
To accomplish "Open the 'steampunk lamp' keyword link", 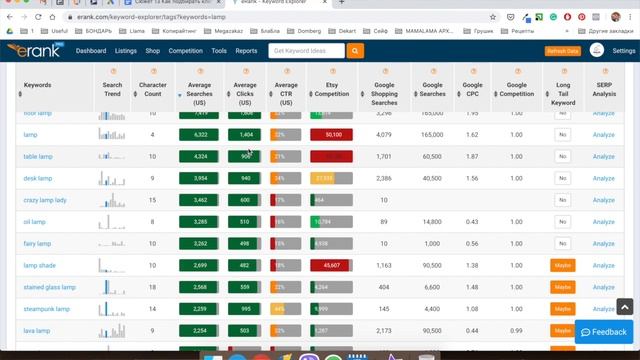I will 47,309.
